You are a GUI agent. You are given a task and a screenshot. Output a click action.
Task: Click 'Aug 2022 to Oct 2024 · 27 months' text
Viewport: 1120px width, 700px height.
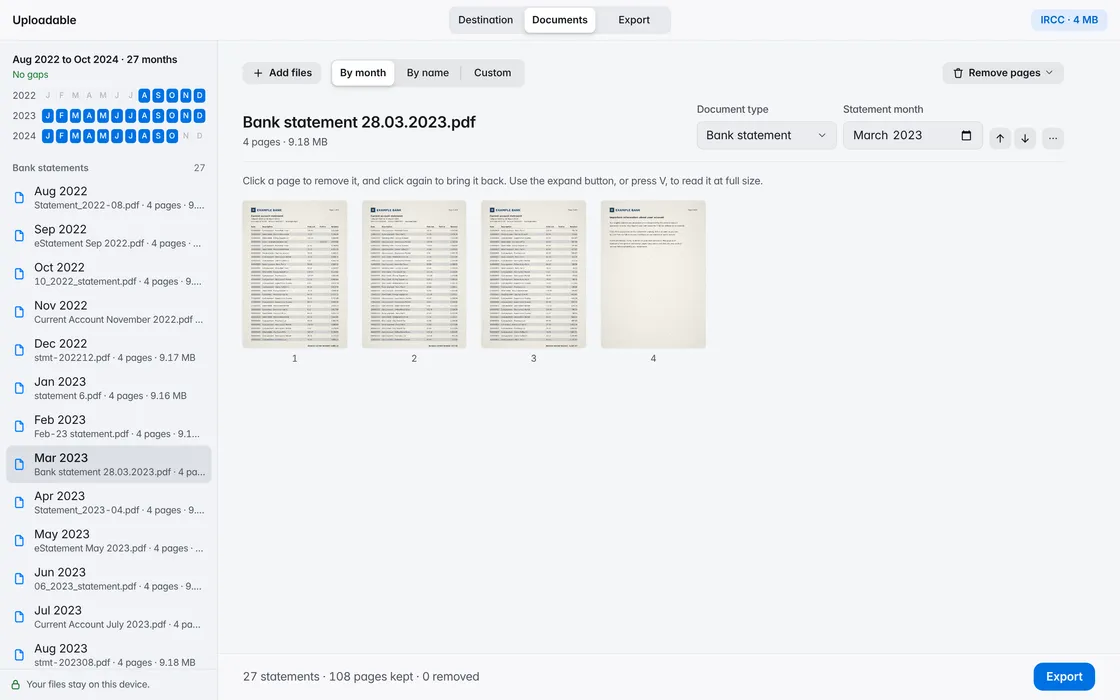click(x=94, y=59)
